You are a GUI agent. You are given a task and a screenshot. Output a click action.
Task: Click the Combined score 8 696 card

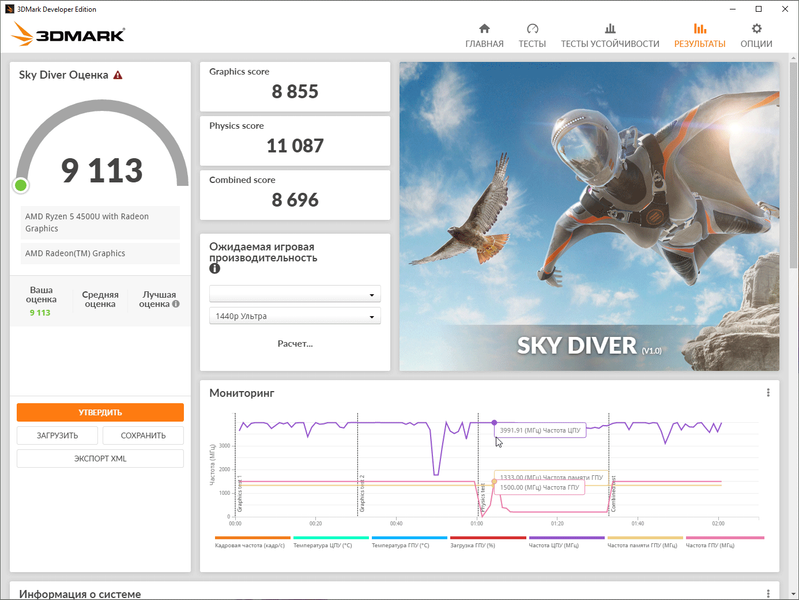(x=295, y=195)
